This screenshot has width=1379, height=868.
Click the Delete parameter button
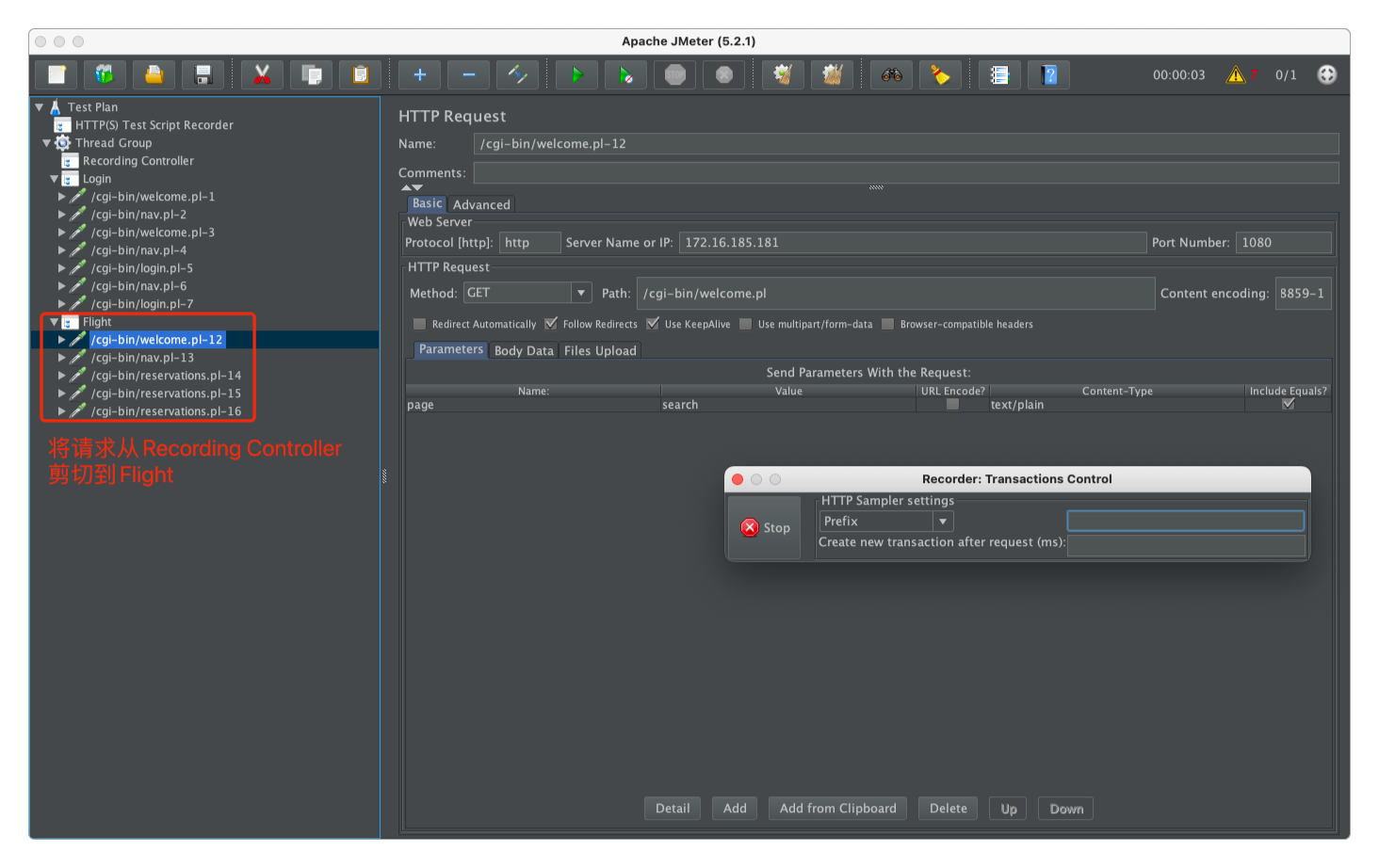949,808
